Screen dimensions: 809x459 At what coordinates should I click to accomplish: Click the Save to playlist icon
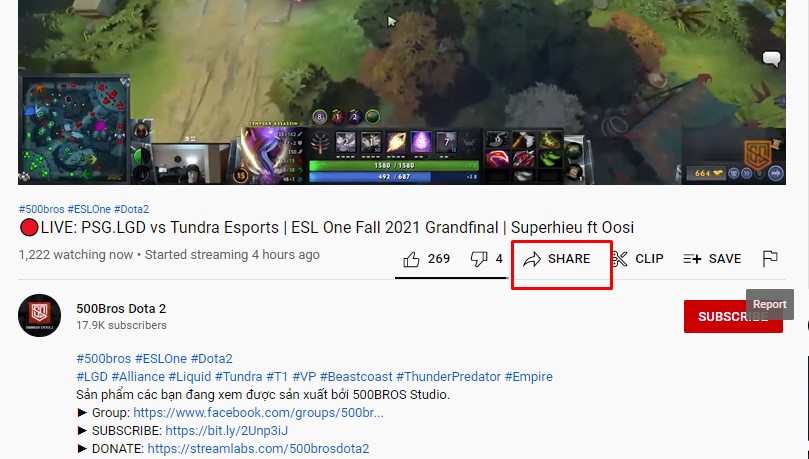(692, 259)
